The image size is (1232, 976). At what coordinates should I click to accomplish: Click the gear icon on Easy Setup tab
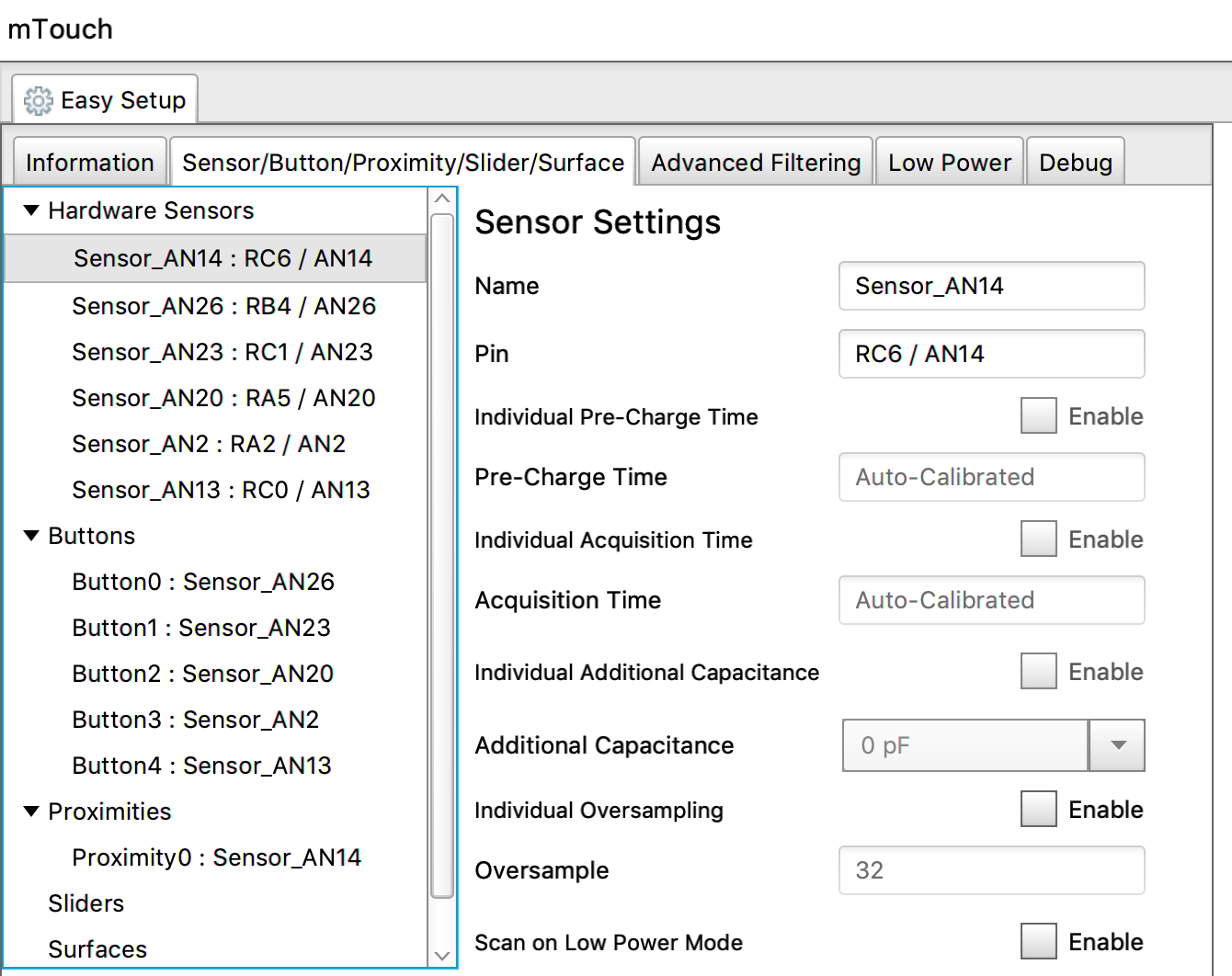point(38,101)
